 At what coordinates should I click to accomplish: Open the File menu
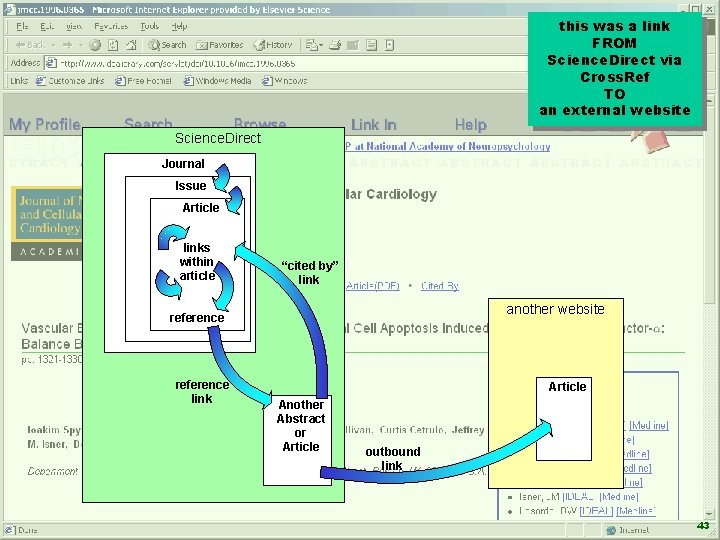[x=22, y=26]
